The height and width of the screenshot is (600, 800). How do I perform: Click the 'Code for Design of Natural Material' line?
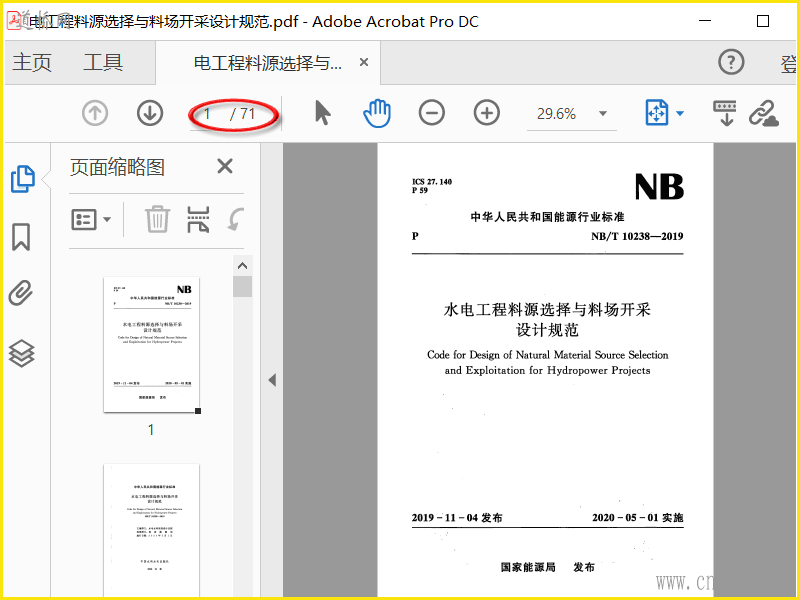(547, 355)
